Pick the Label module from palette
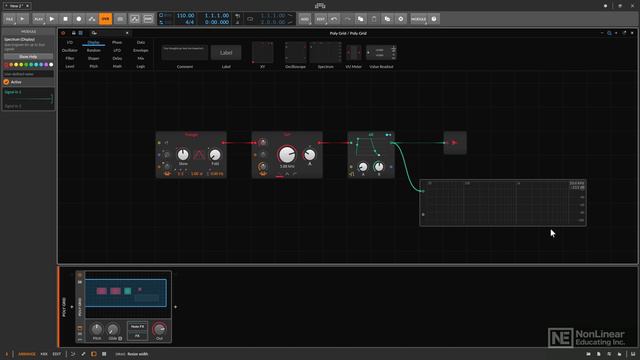640x360 pixels. pyautogui.click(x=226, y=53)
